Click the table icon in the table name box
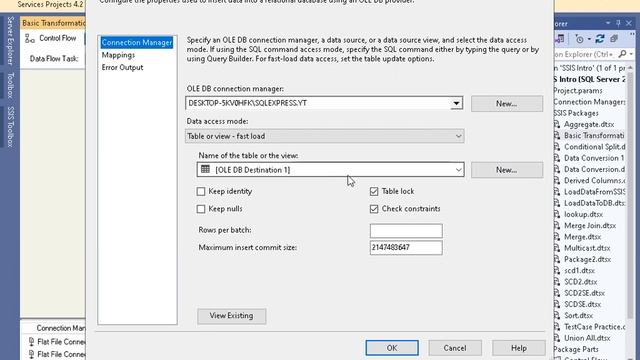The image size is (640, 360). [205, 169]
